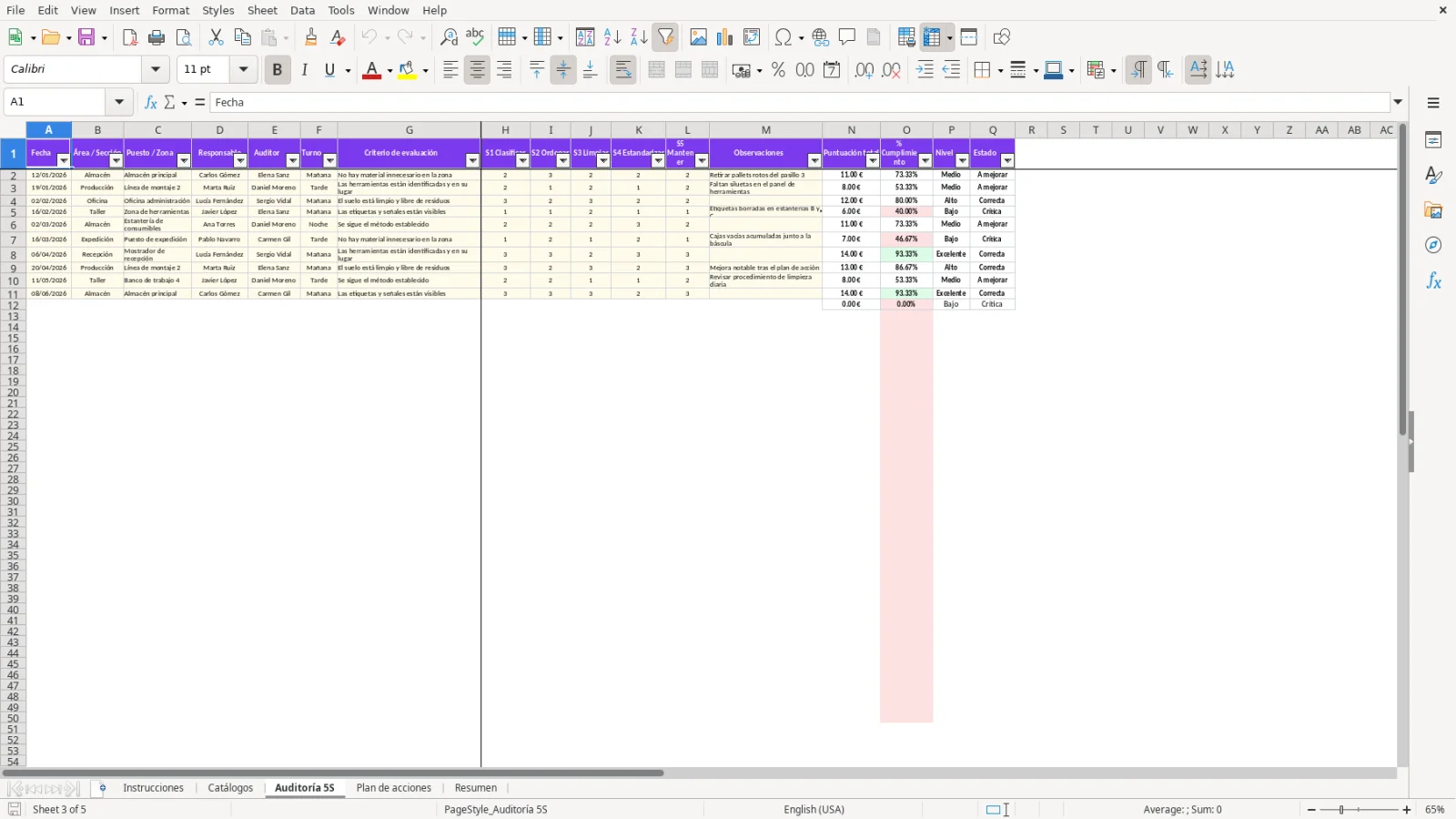Viewport: 1456px width, 819px height.
Task: Toggle Center Horizontally alignment
Action: pyautogui.click(x=477, y=70)
